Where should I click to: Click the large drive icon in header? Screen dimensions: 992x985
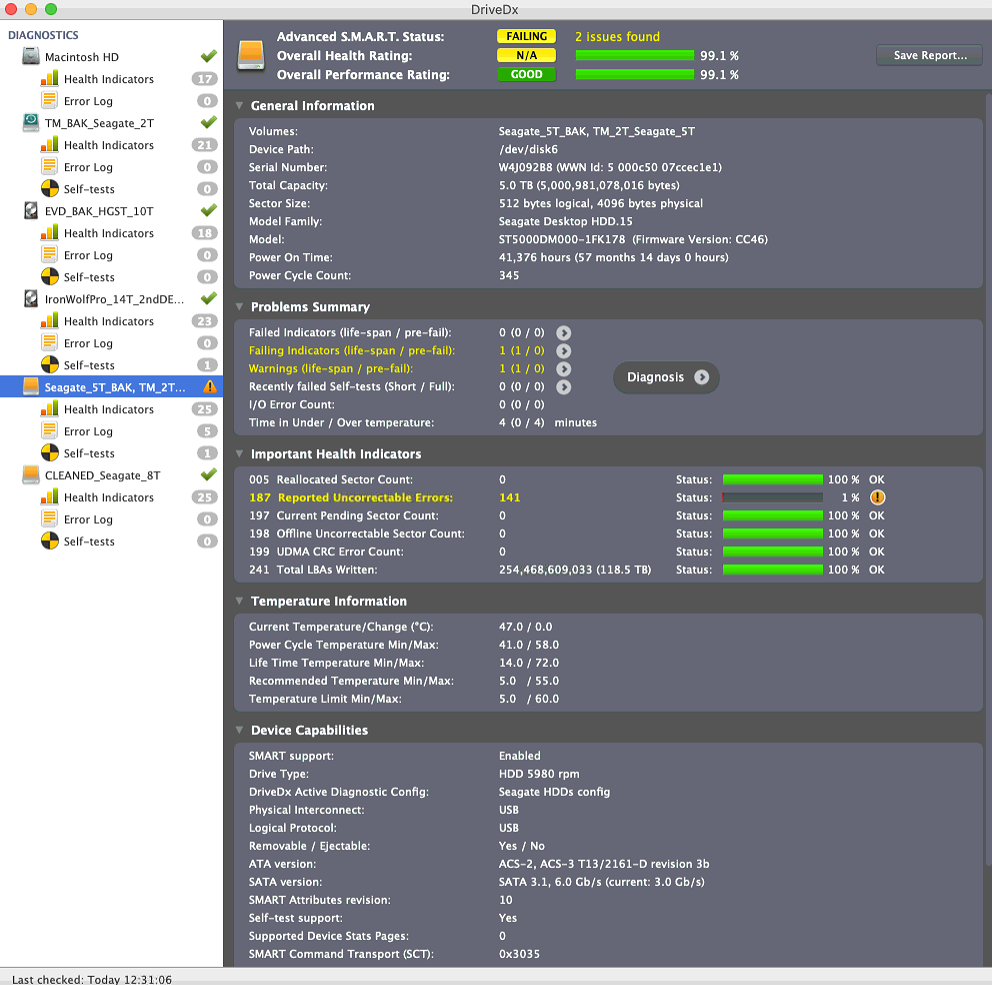click(x=251, y=56)
